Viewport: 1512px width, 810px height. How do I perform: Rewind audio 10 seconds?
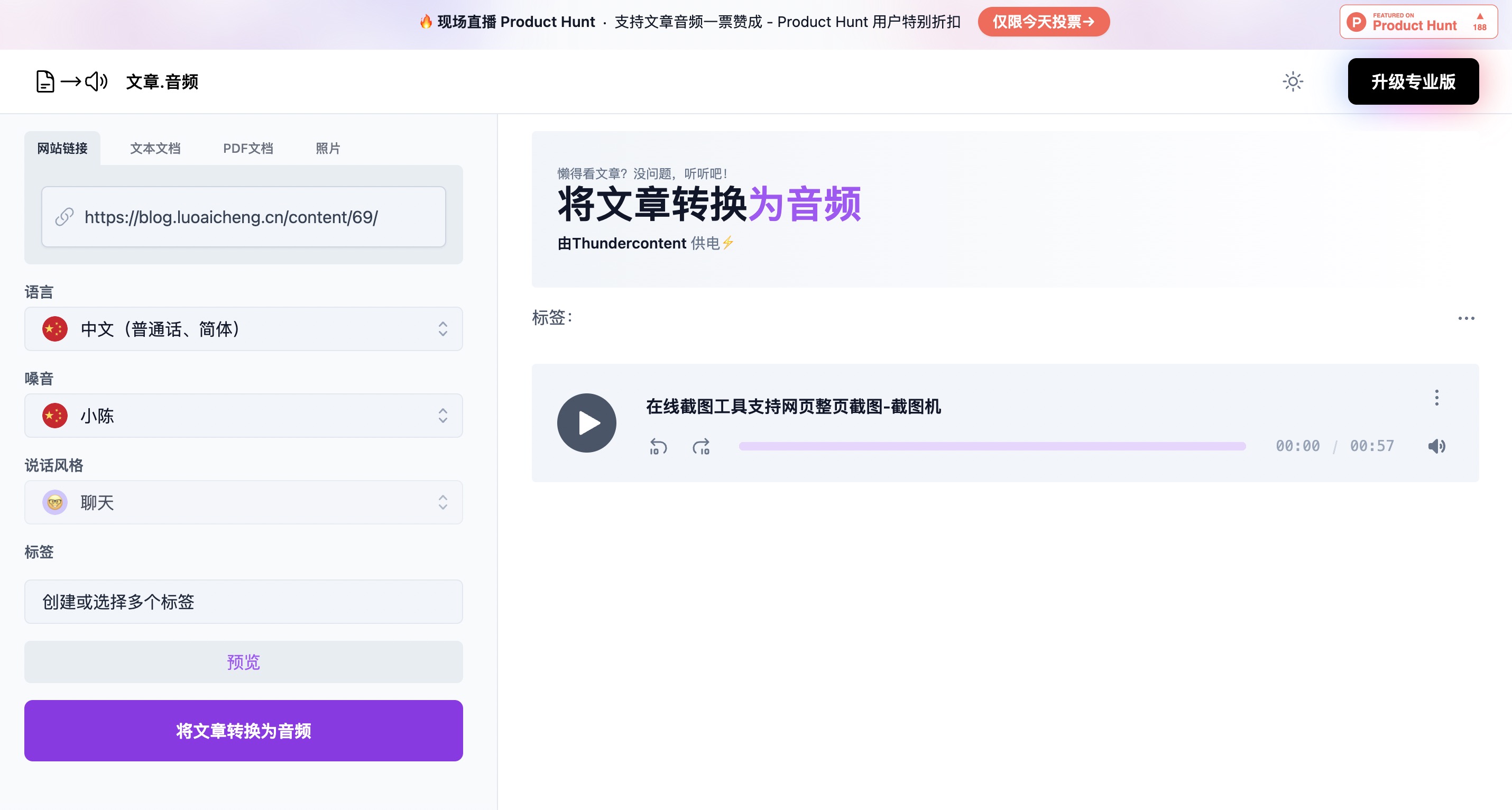tap(658, 447)
